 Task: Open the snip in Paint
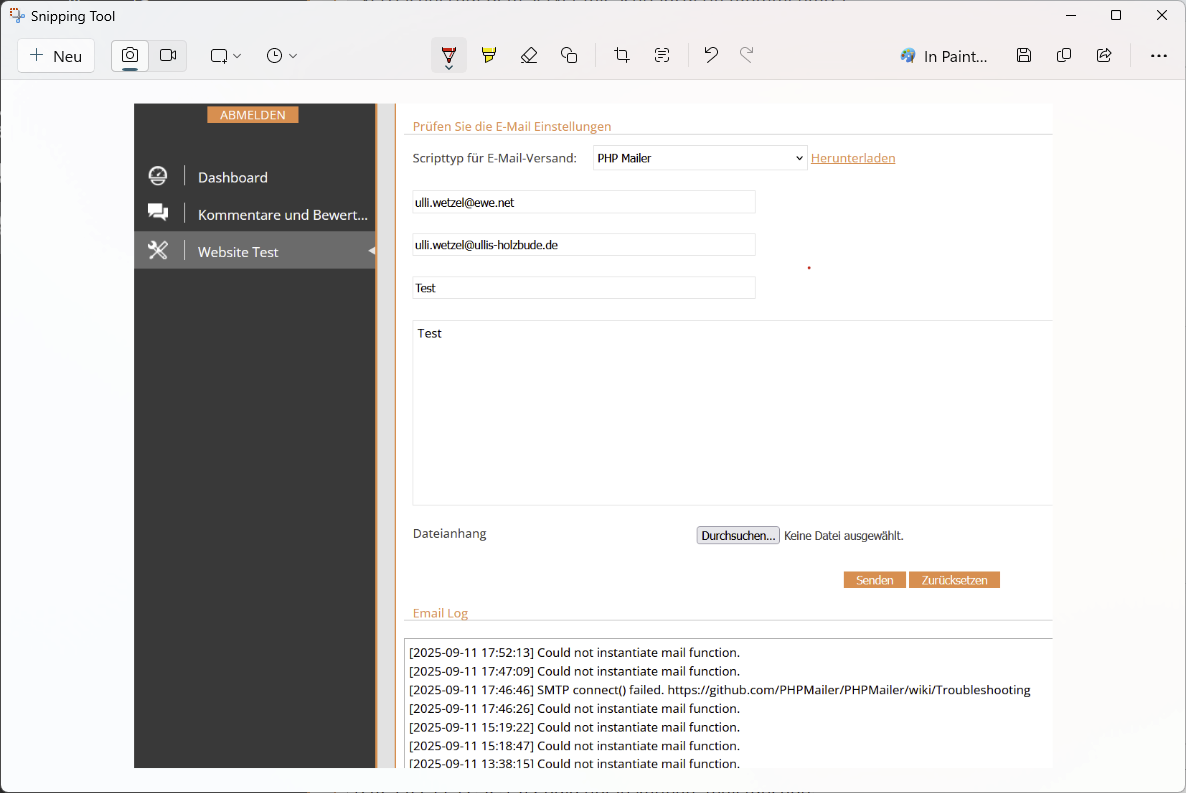coord(944,56)
